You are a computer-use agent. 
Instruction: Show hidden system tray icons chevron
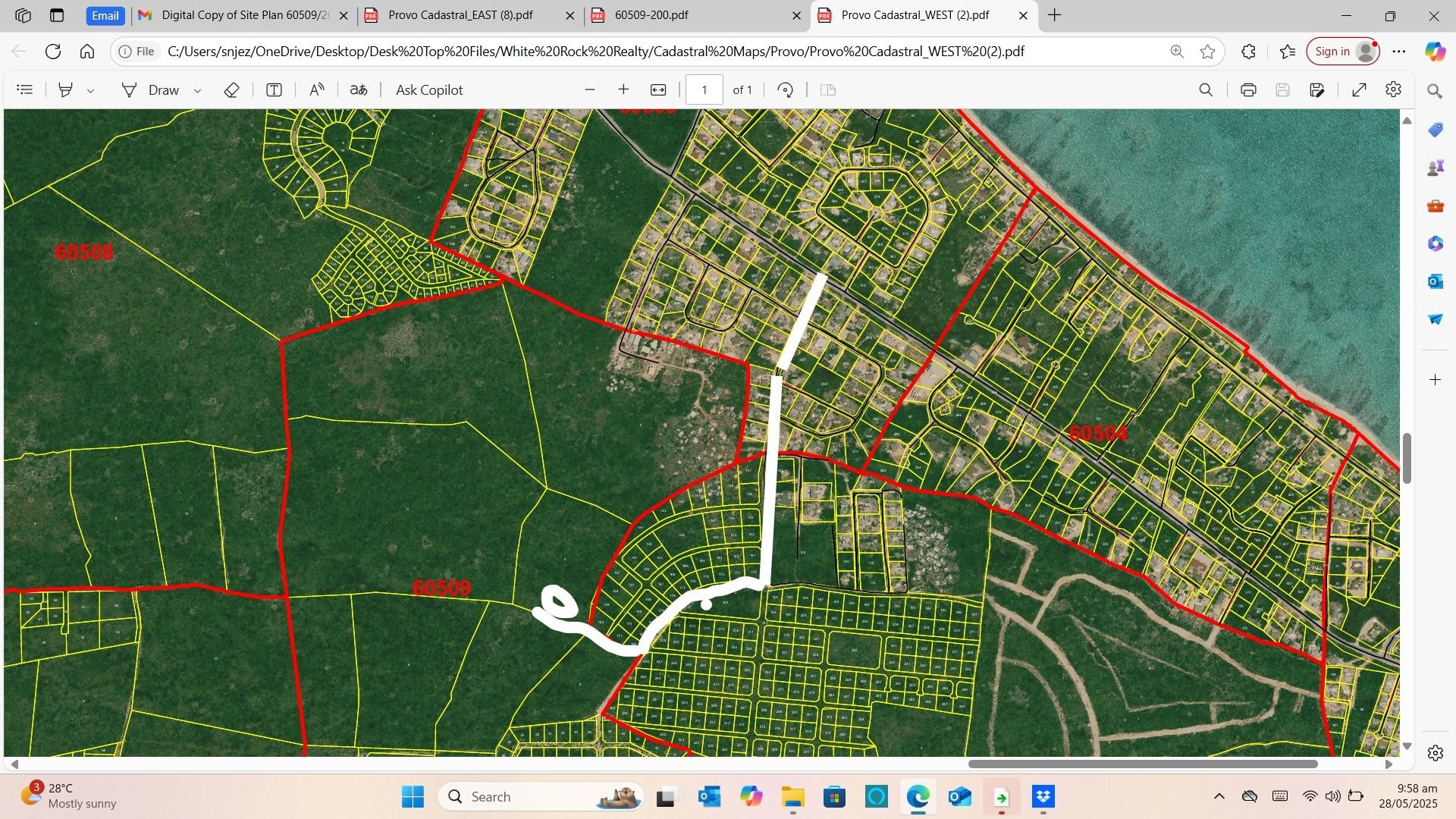click(x=1219, y=796)
